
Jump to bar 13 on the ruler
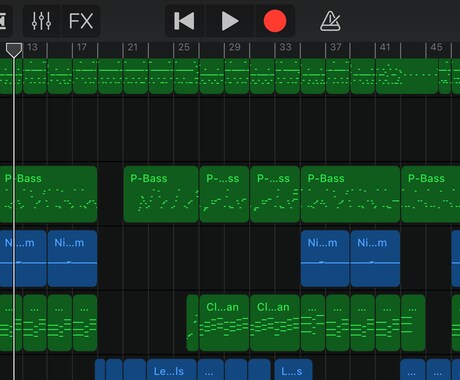[32, 47]
